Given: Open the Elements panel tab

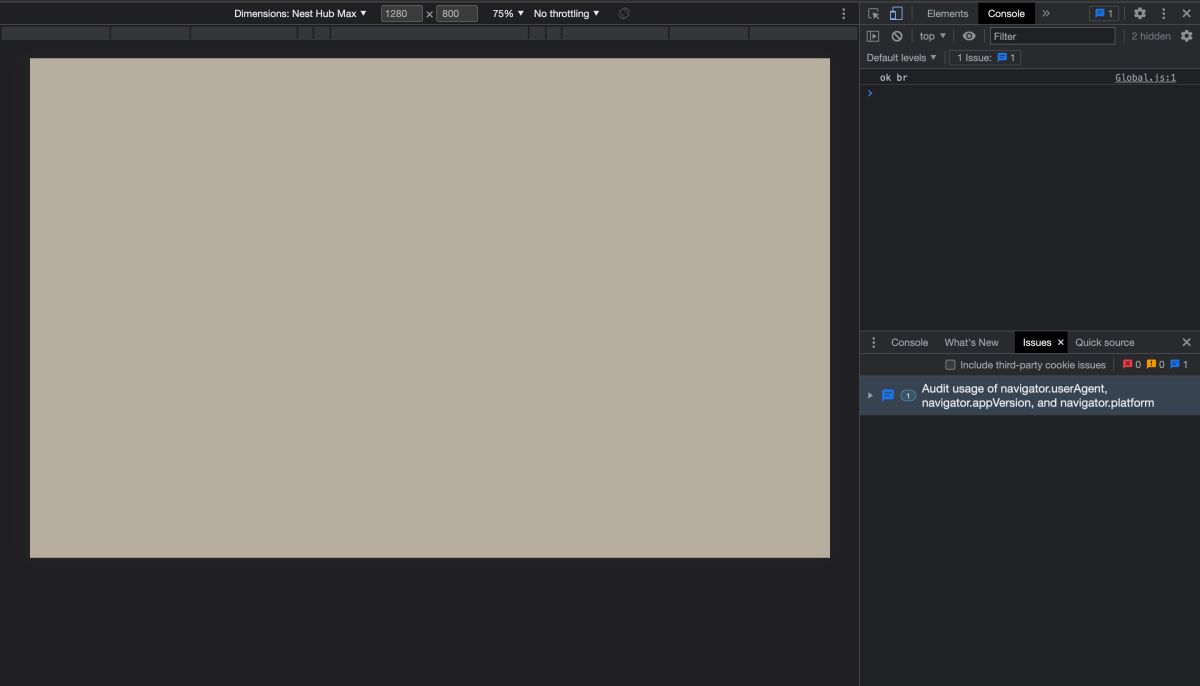Looking at the screenshot, I should coord(947,13).
